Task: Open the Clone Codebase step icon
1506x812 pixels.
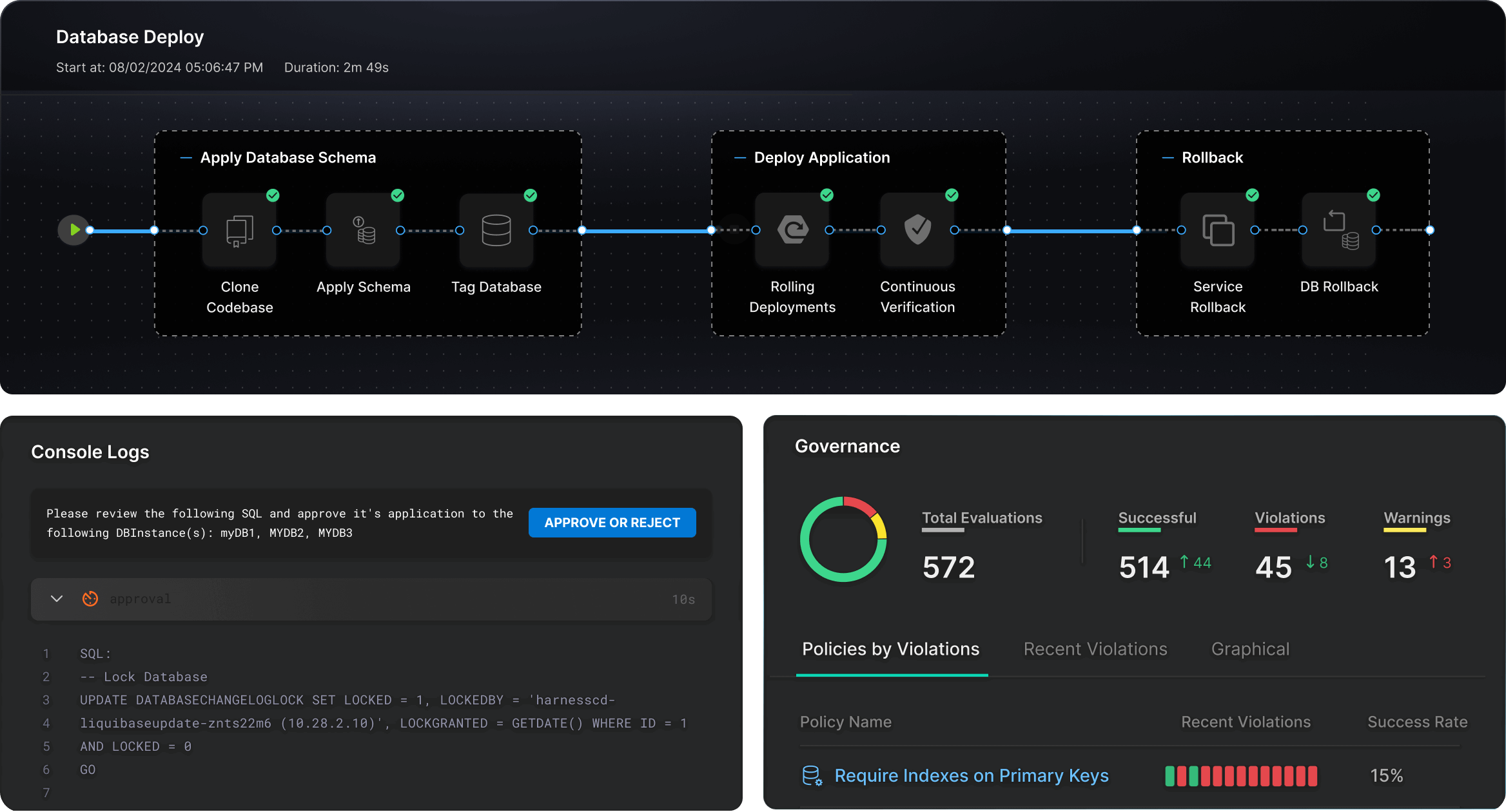Action: click(239, 230)
